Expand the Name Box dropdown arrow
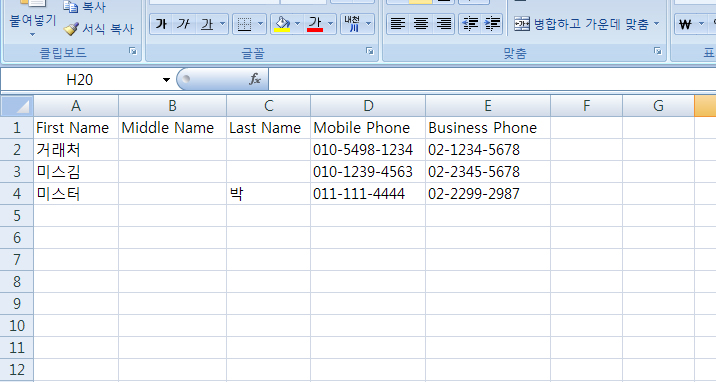Screen dimensions: 716x382 (x=166, y=80)
